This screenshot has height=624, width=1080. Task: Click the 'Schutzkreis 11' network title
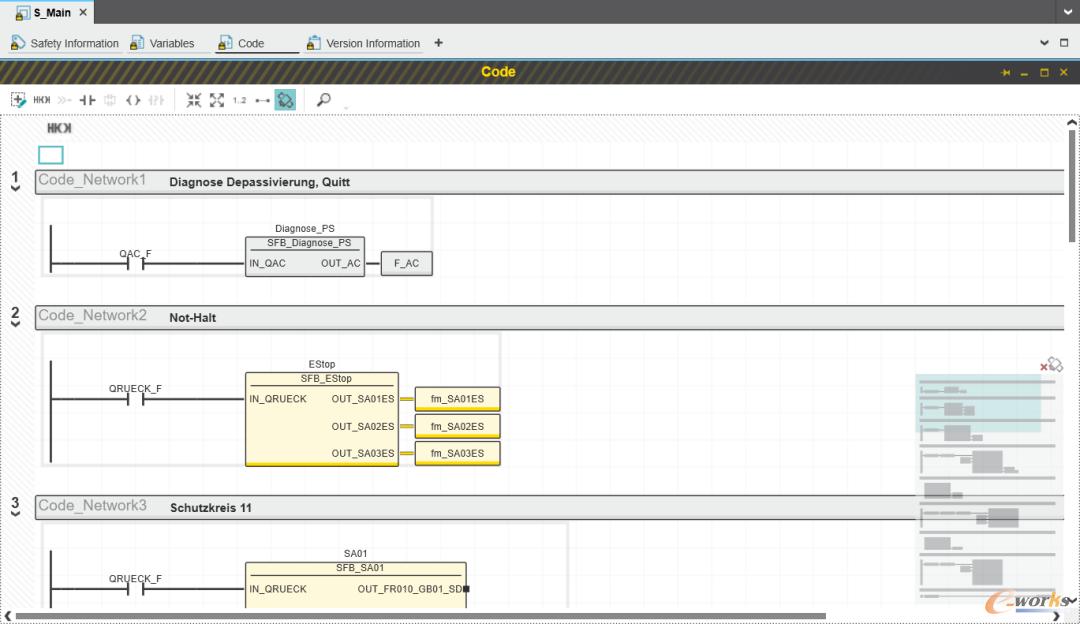click(x=211, y=508)
